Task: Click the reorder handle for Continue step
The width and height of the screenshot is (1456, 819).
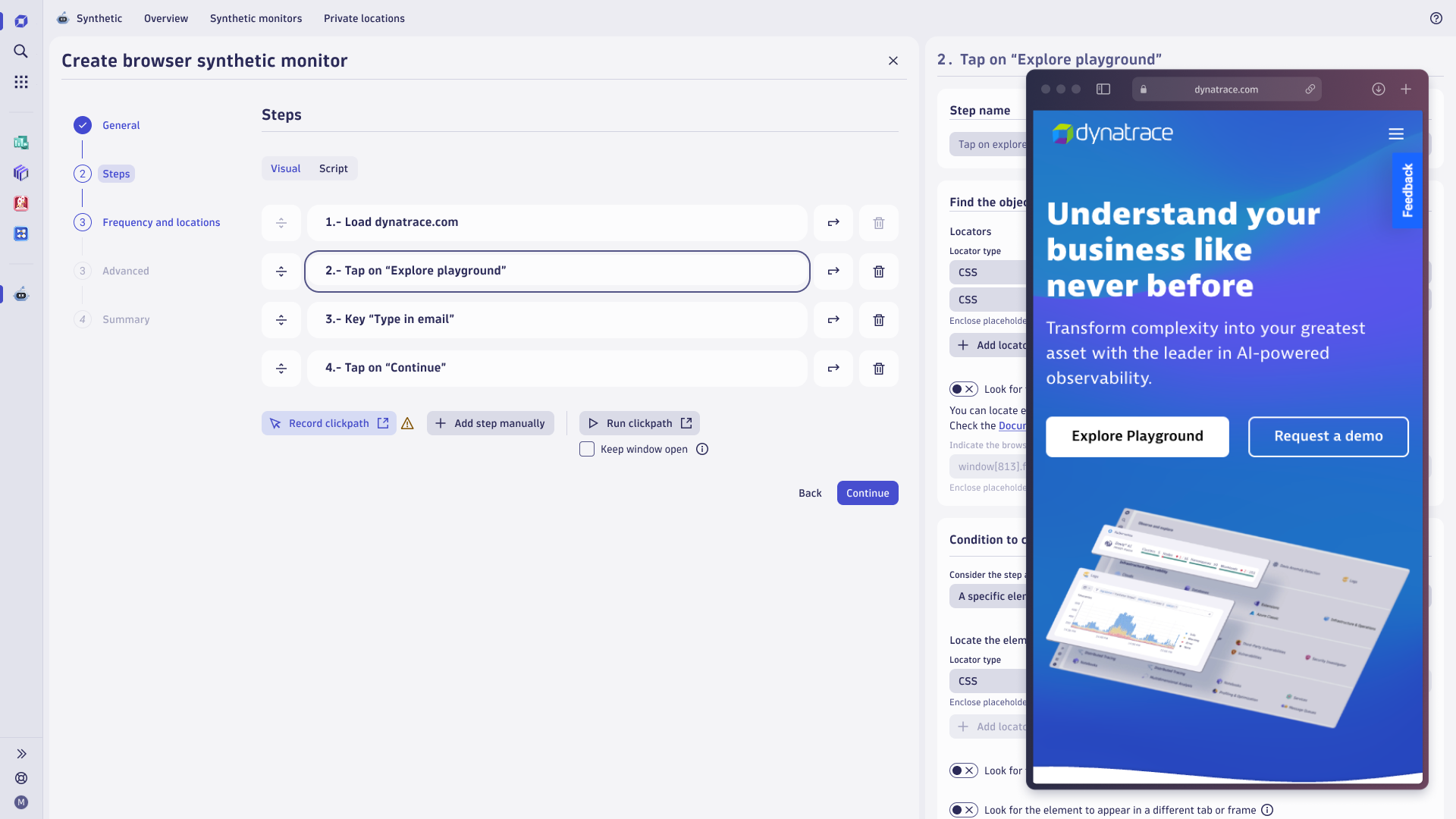Action: pyautogui.click(x=281, y=369)
